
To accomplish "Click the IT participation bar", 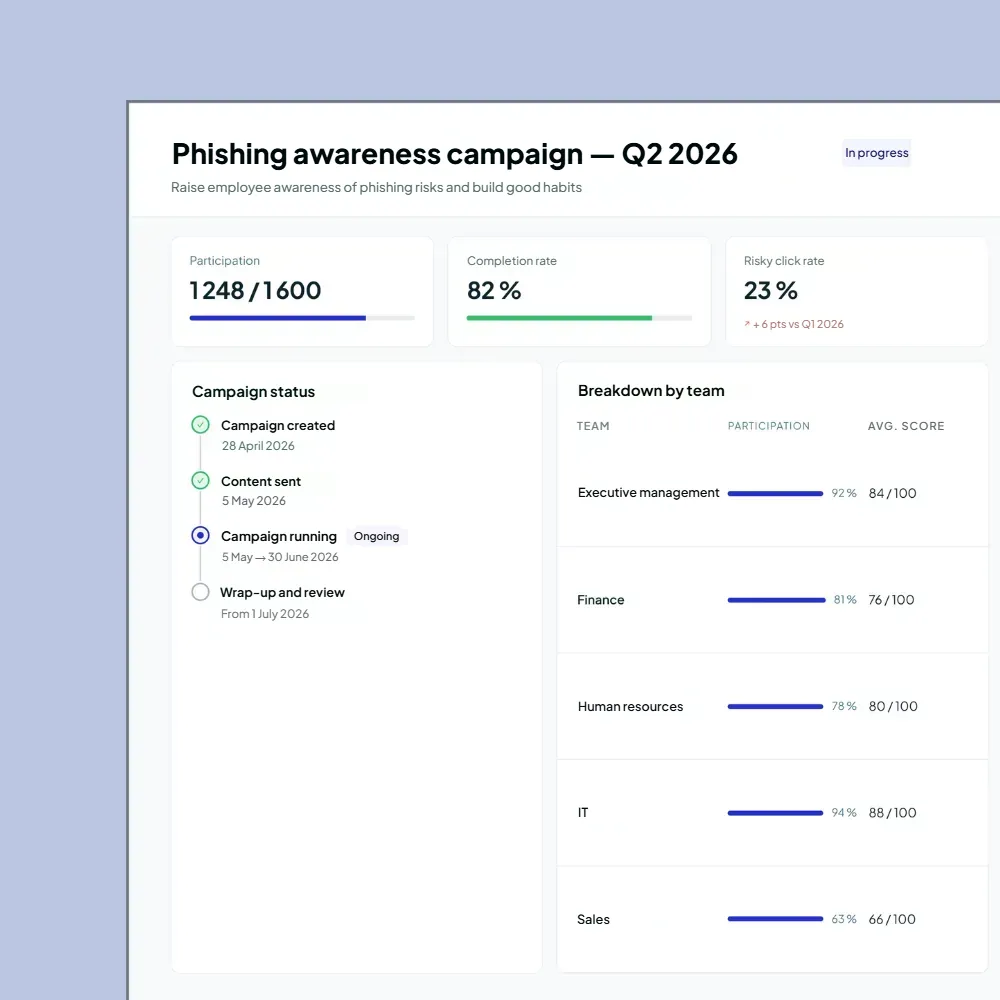I will pyautogui.click(x=775, y=813).
